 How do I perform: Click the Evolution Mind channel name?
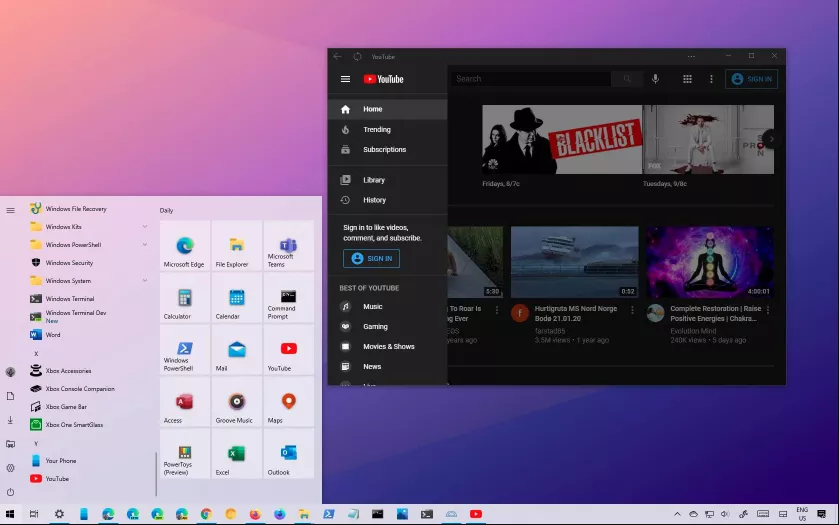(693, 331)
